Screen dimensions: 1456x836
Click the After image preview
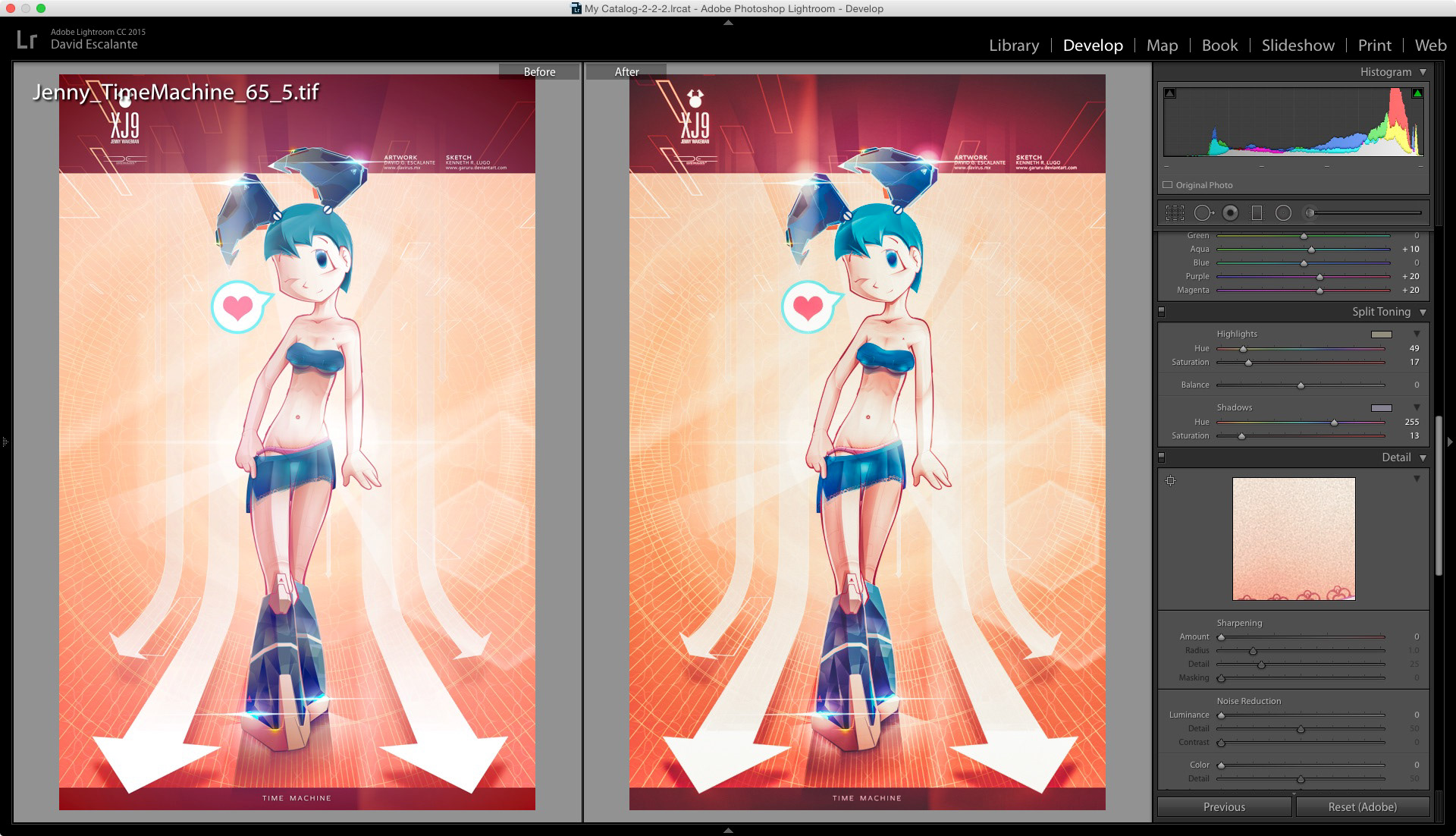pos(867,442)
